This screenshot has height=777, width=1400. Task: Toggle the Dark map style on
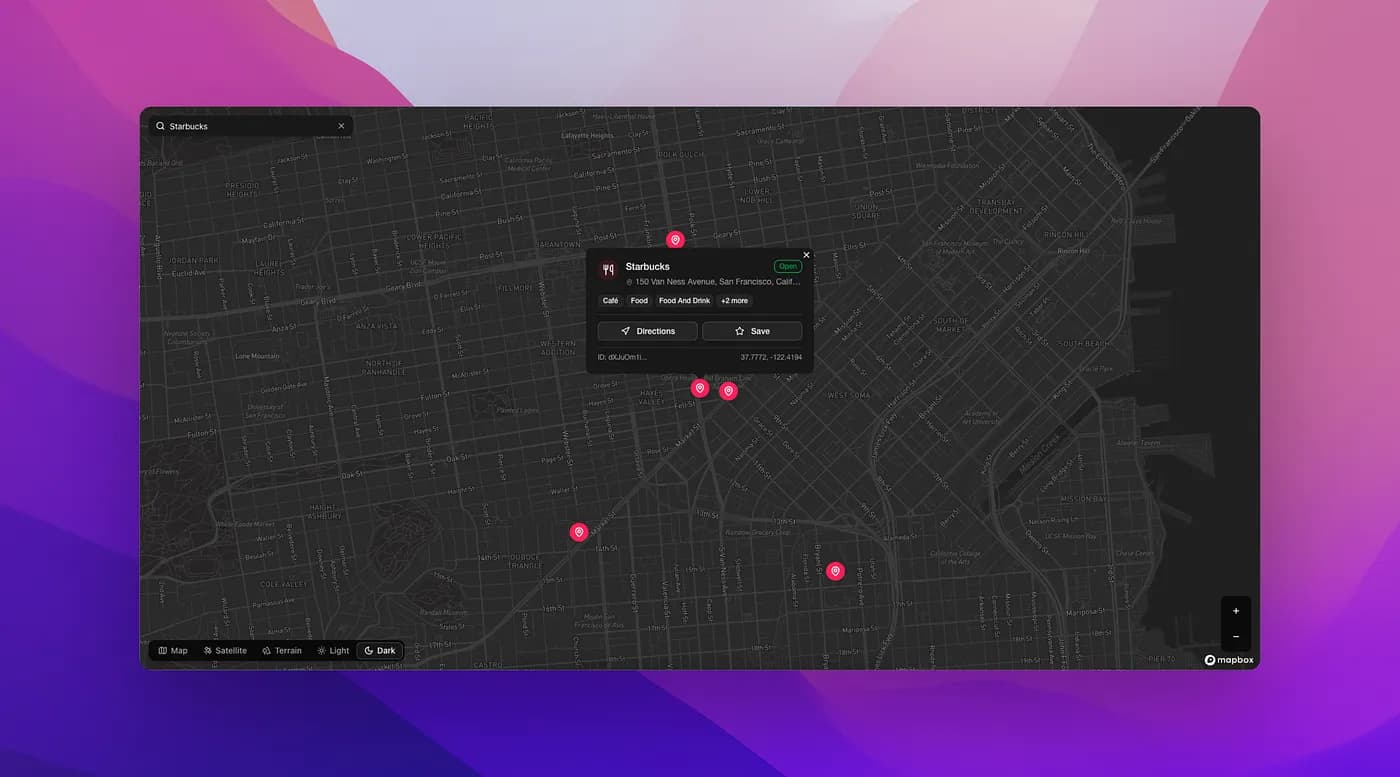(381, 650)
